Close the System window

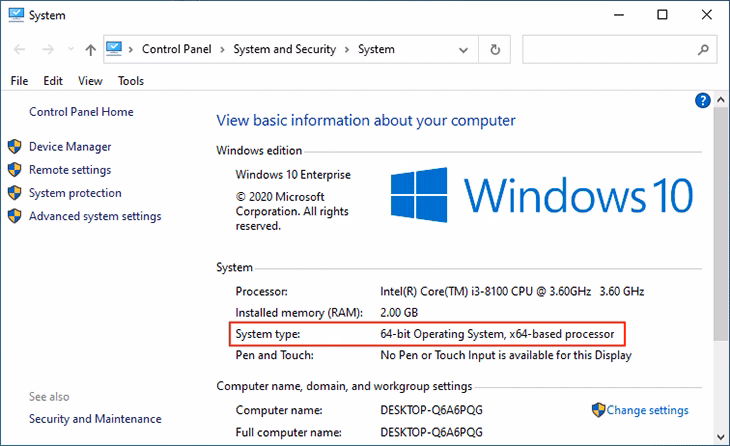[x=706, y=15]
